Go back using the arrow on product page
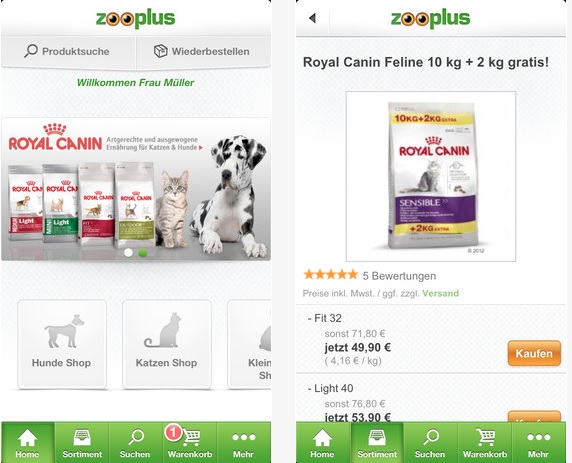 pos(312,18)
